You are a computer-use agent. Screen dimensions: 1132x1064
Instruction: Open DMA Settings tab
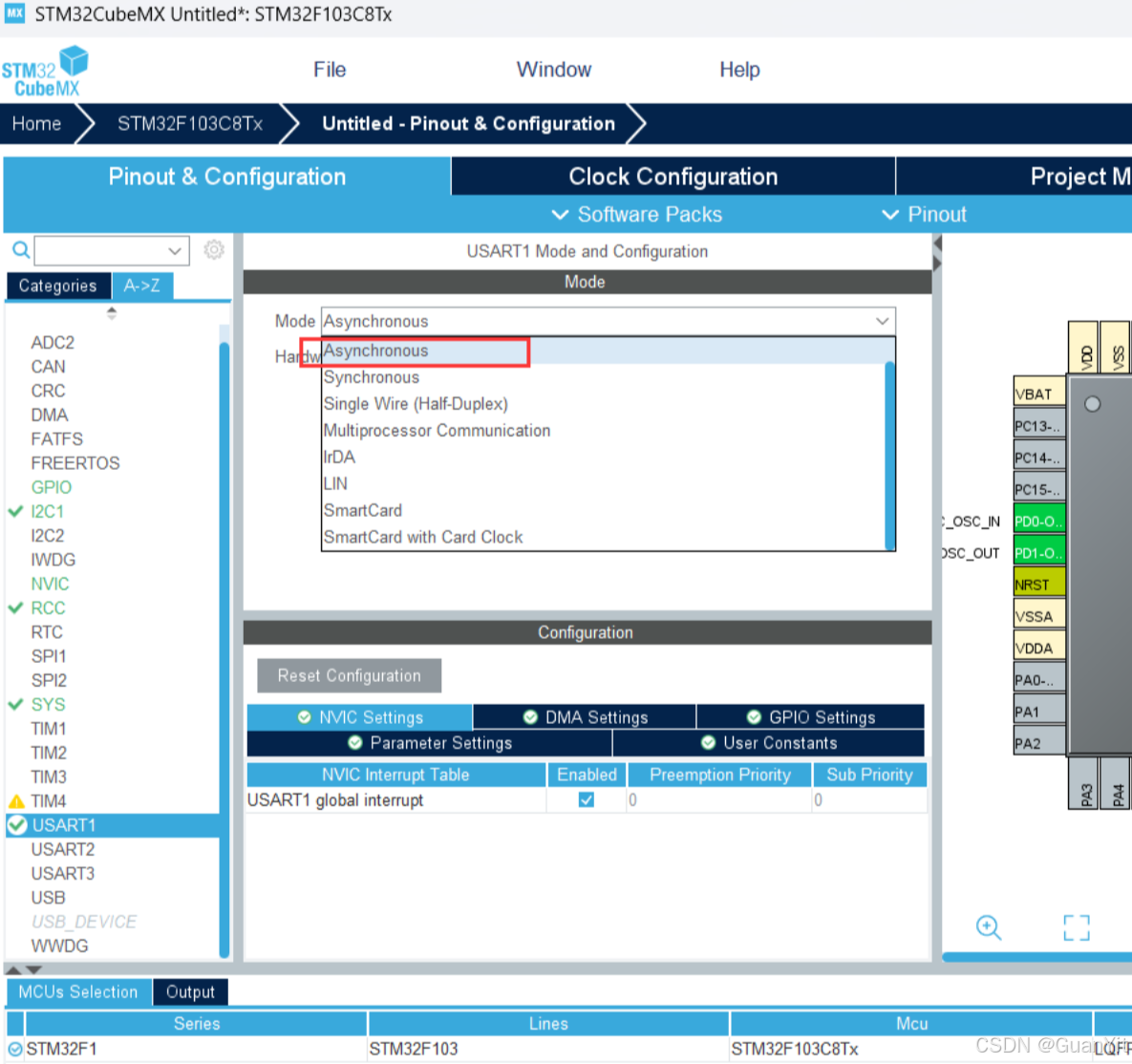pos(585,716)
